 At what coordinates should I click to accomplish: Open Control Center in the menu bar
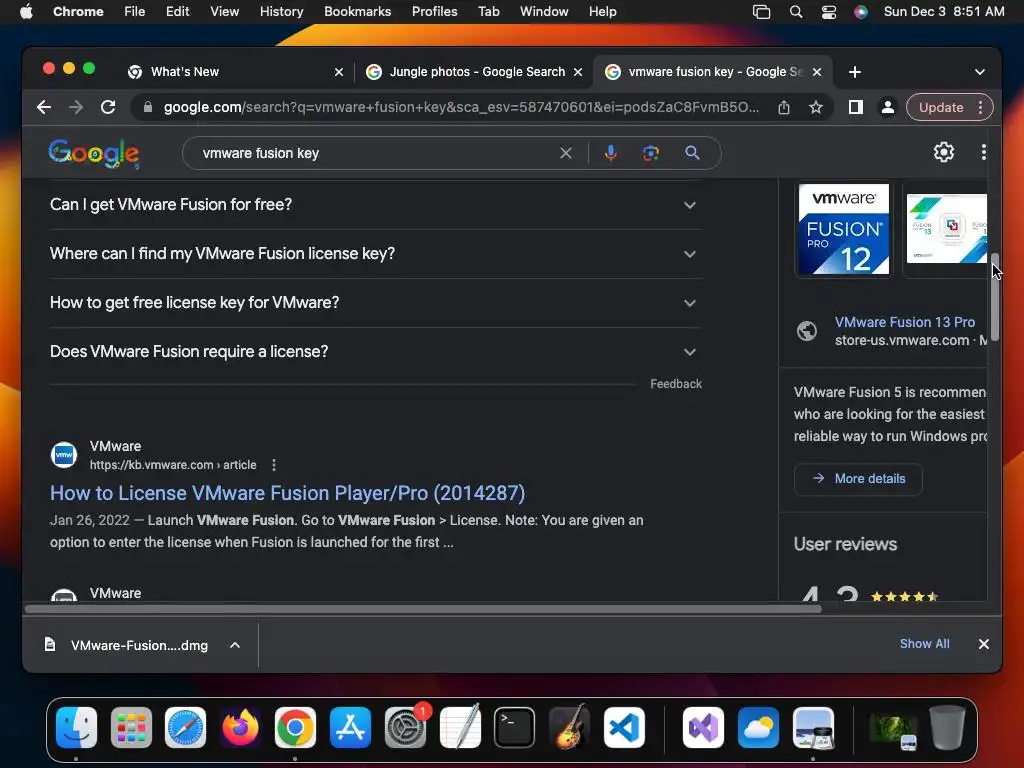click(829, 12)
